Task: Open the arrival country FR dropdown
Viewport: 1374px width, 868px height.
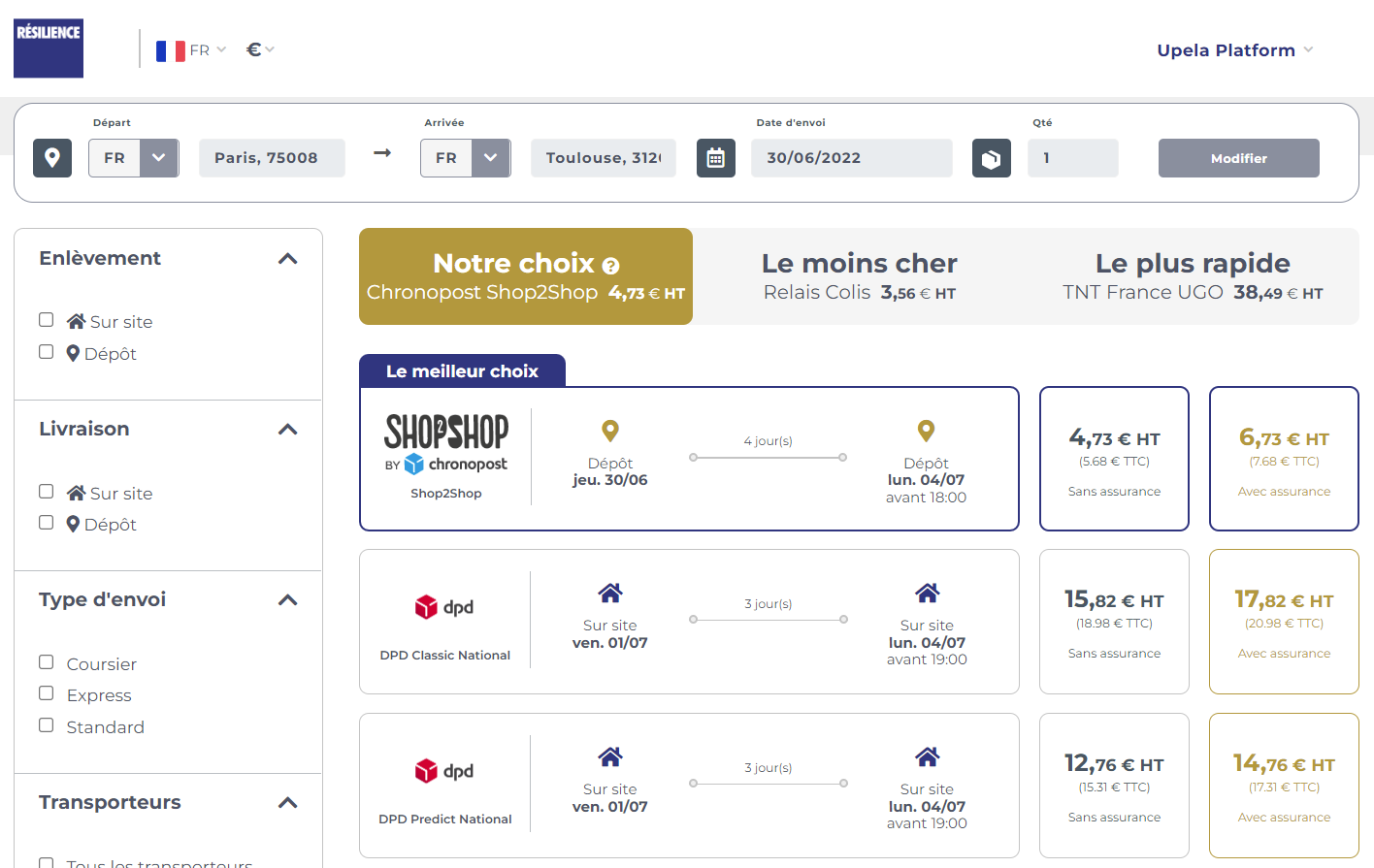Action: point(466,158)
